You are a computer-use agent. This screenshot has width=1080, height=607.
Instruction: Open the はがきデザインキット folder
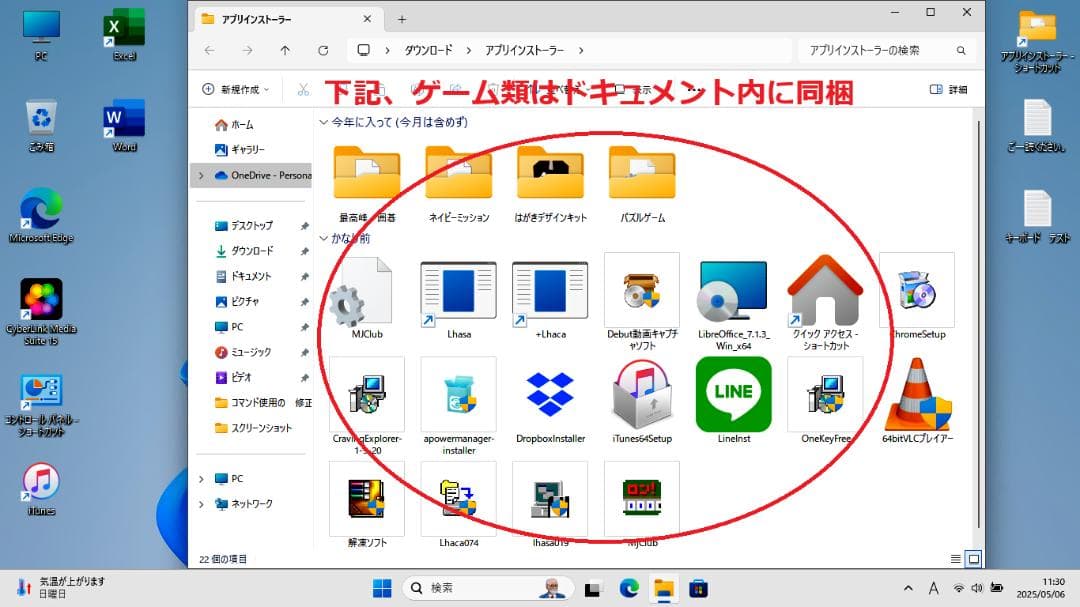pos(550,172)
